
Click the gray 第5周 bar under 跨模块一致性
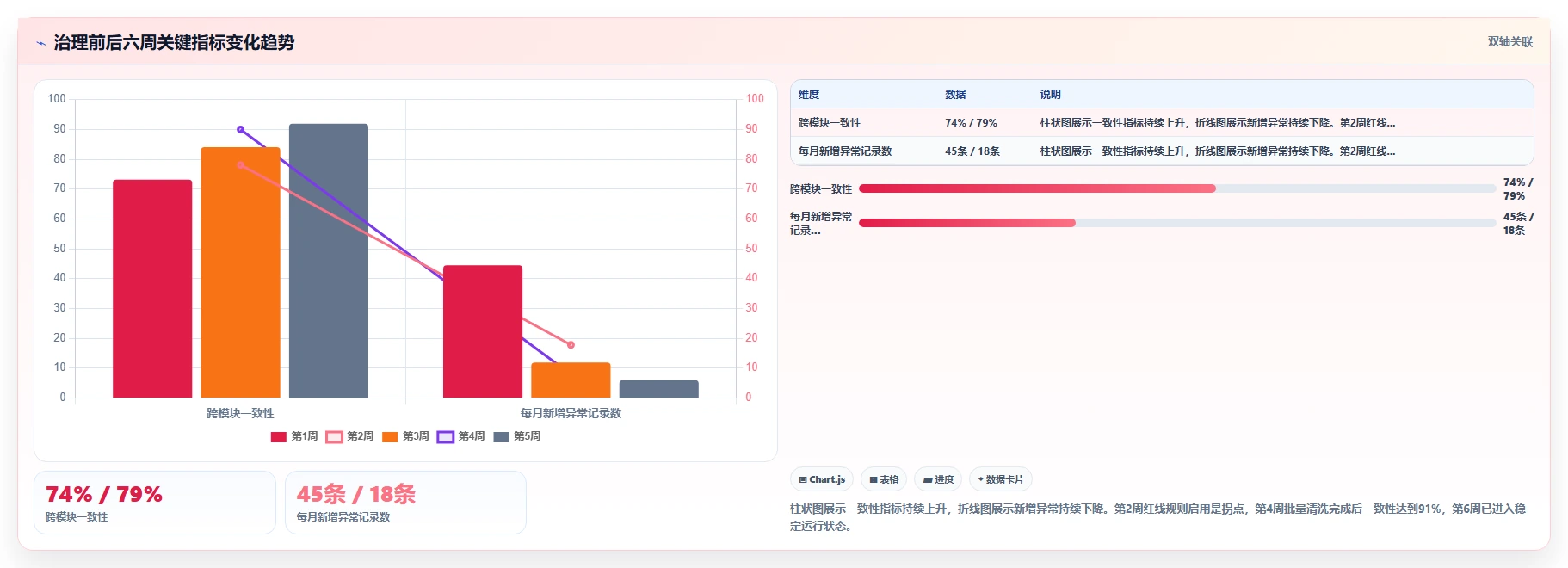tap(329, 261)
